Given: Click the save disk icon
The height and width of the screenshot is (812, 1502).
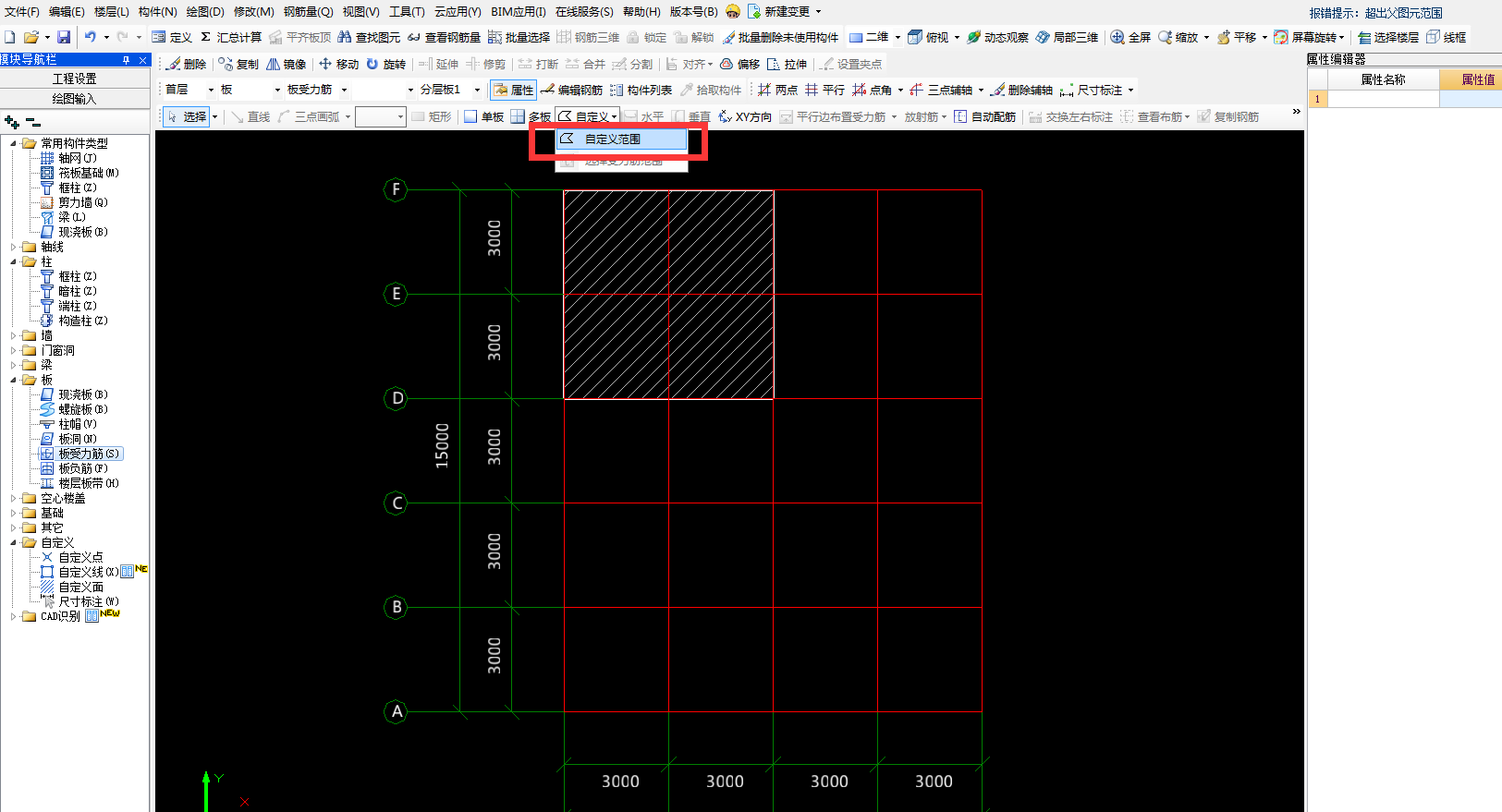Looking at the screenshot, I should click(64, 37).
